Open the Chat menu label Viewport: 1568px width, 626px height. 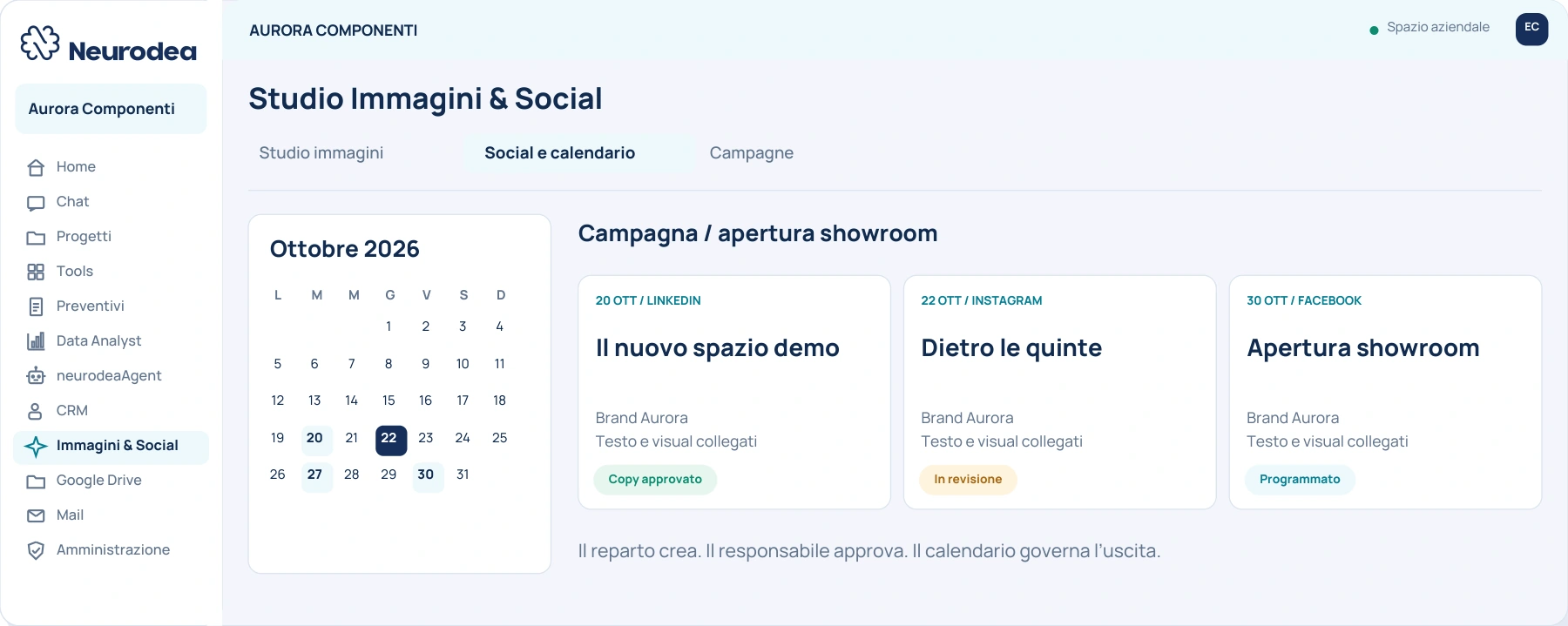[73, 201]
